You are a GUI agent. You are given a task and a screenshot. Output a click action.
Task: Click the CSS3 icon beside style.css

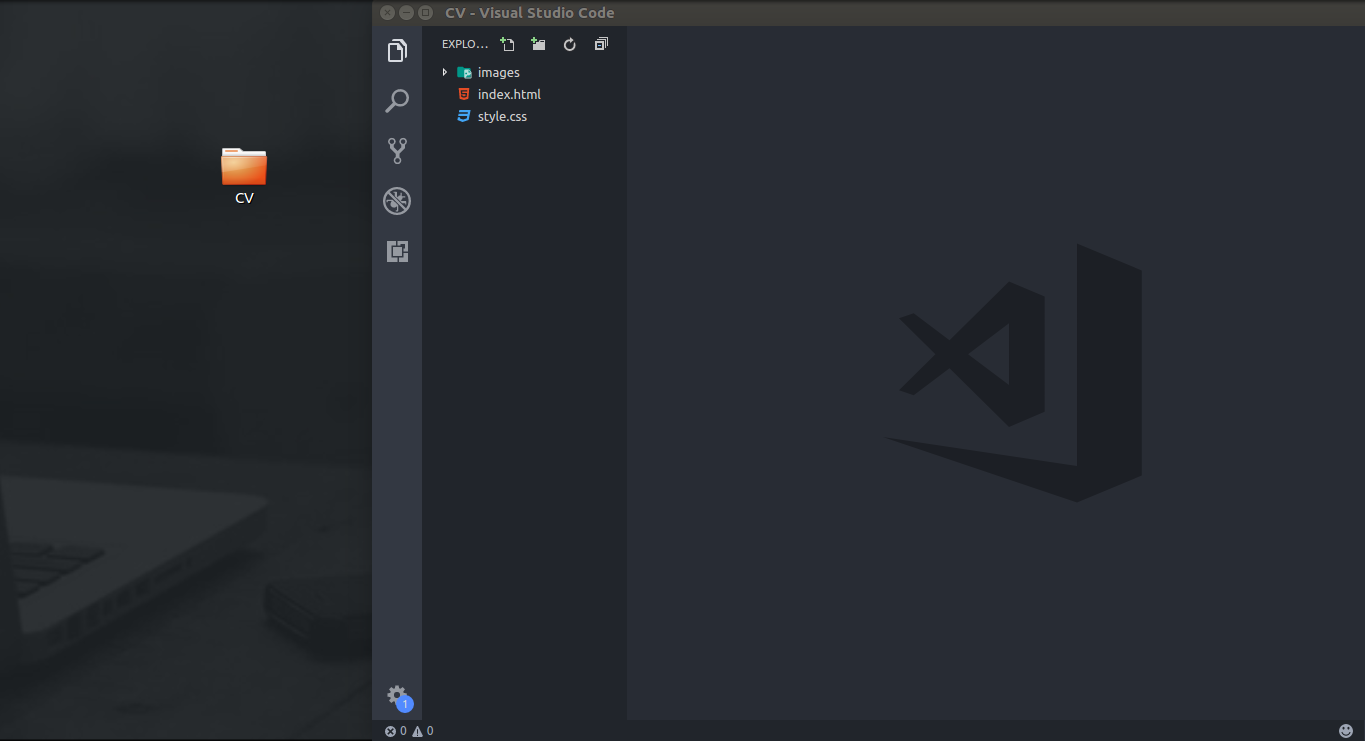464,116
